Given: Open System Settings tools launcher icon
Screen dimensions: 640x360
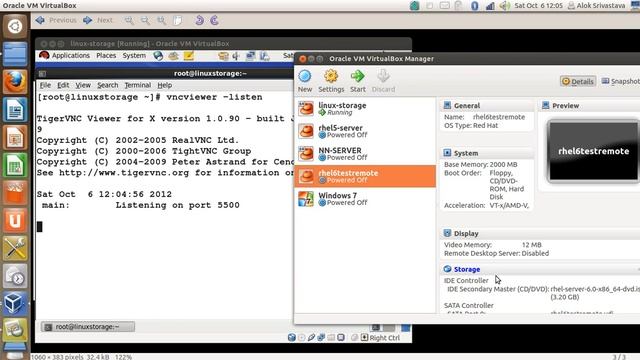Looking at the screenshot, I should 15,248.
